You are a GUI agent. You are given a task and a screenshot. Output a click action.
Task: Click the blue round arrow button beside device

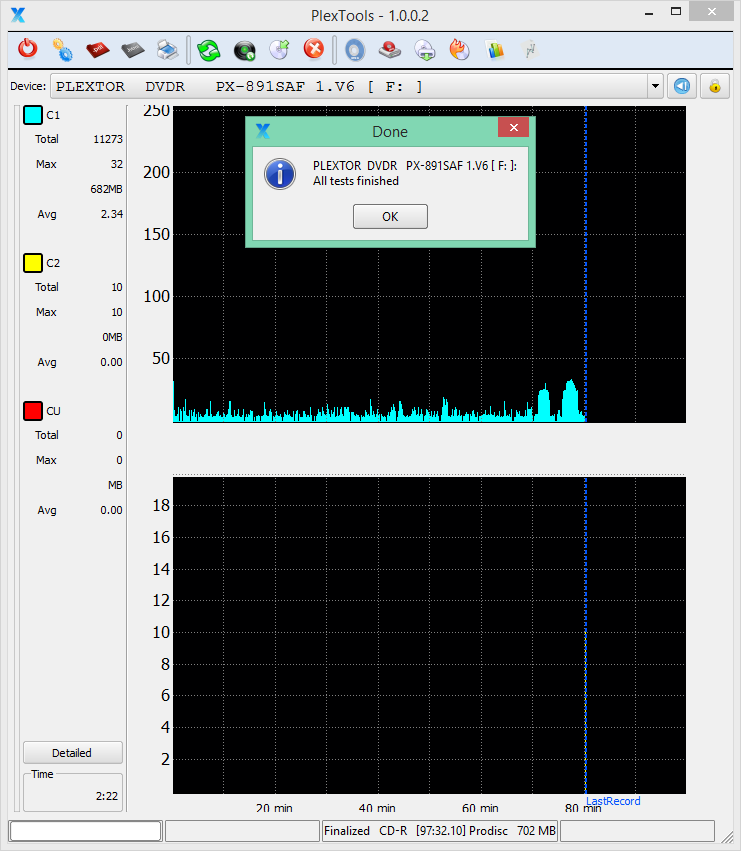click(682, 86)
